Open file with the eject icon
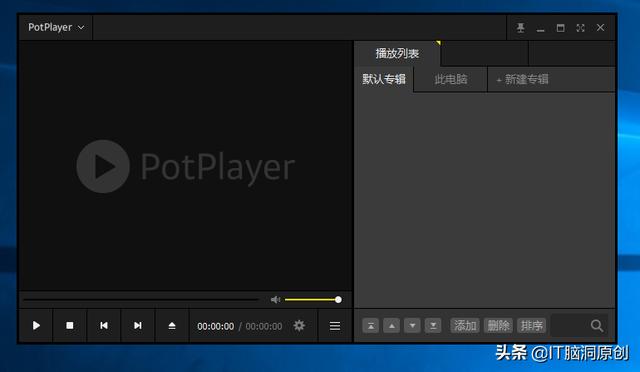 click(x=172, y=325)
